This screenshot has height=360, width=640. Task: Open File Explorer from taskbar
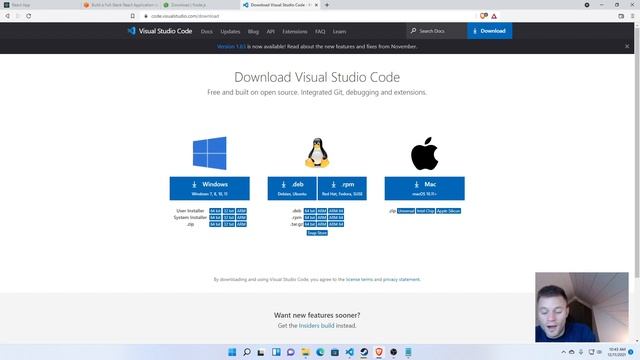(x=305, y=352)
